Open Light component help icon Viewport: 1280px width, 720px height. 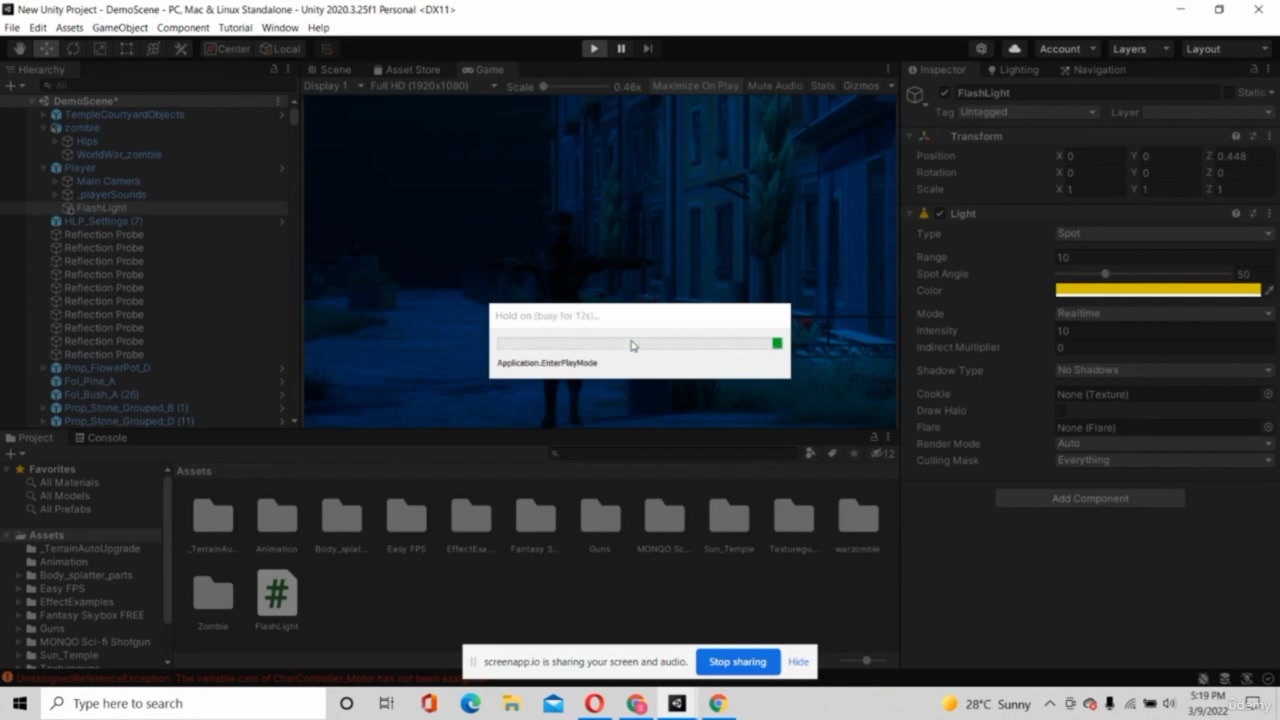(1236, 214)
